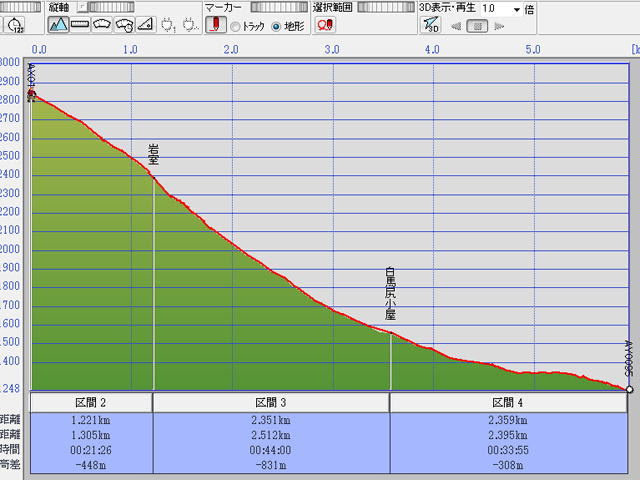The image size is (640, 480).
Task: Fast-forward 3D playback
Action: [499, 27]
